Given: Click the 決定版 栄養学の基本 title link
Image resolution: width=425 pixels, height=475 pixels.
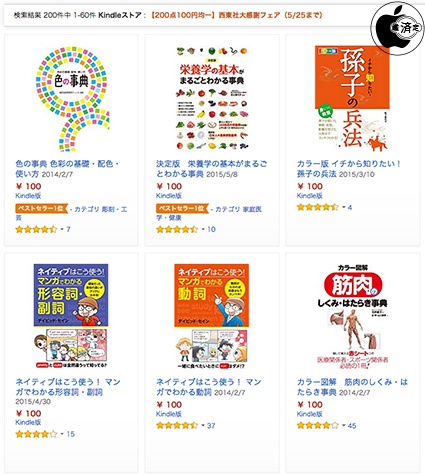Looking at the screenshot, I should coord(211,169).
